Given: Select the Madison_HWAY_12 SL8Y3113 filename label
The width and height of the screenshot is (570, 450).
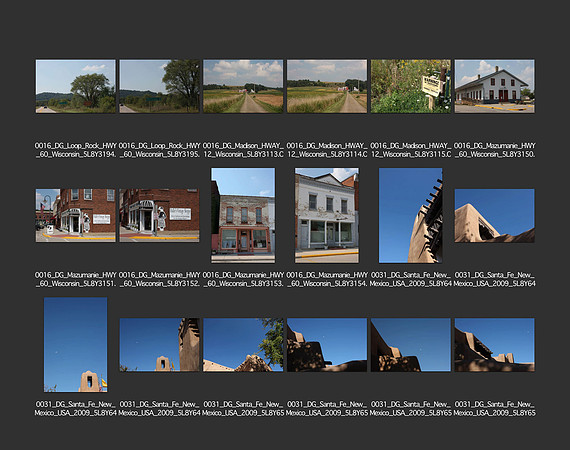Looking at the screenshot, I should [243, 150].
